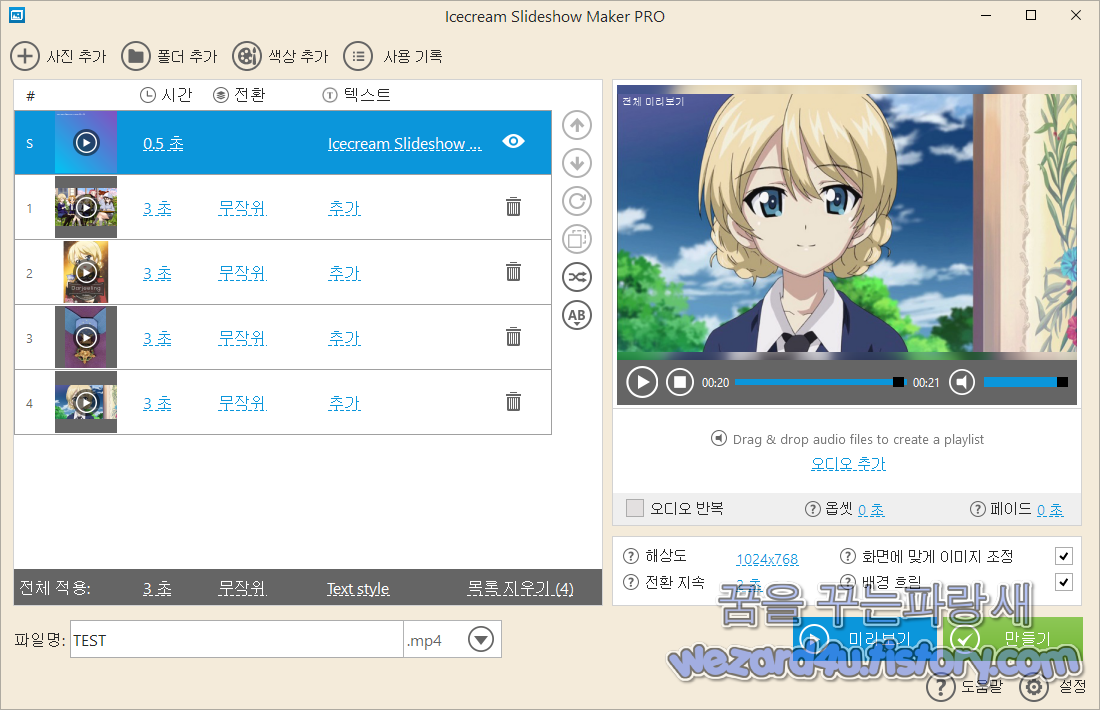Change slide 1 transition setting
1100x710 pixels.
(242, 208)
